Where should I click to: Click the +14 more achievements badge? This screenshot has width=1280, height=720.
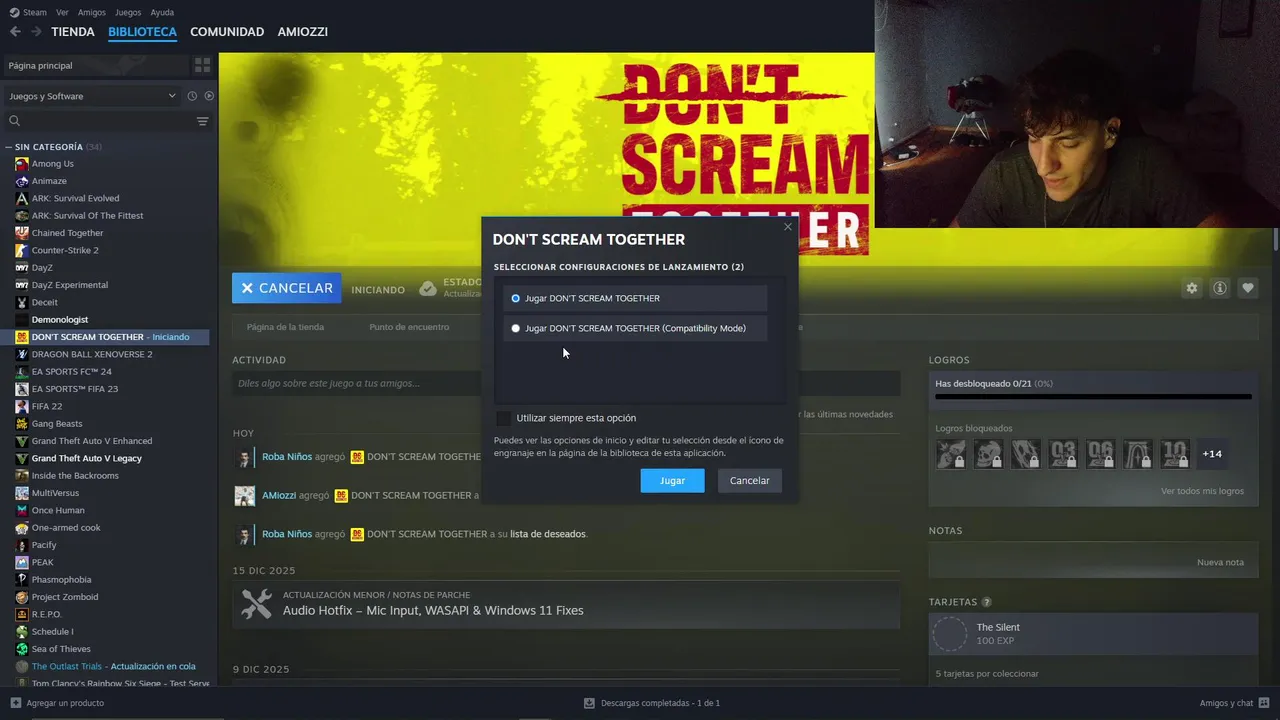[1212, 454]
